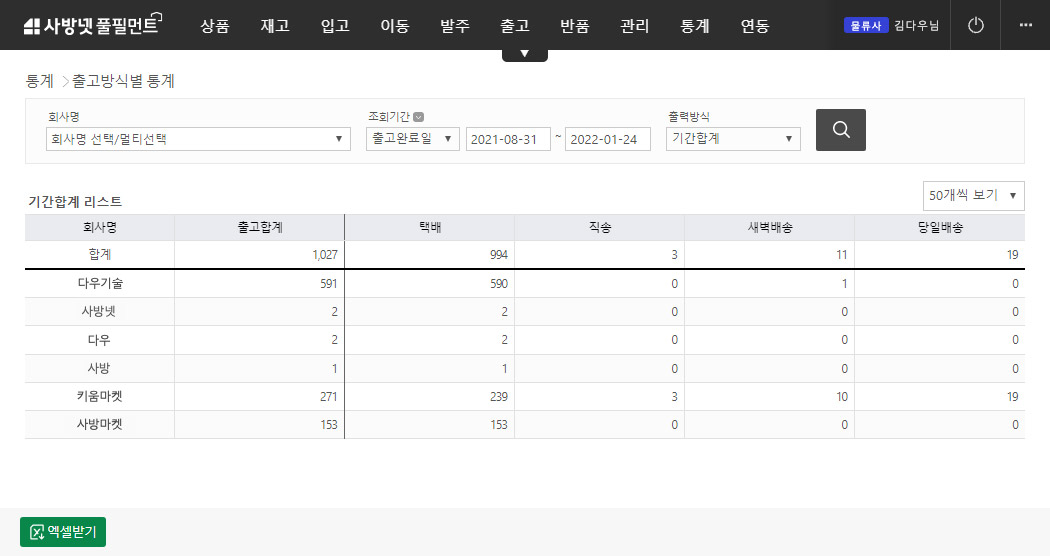Expand the menu bar down-arrow tab
This screenshot has width=1050, height=556.
(x=524, y=54)
